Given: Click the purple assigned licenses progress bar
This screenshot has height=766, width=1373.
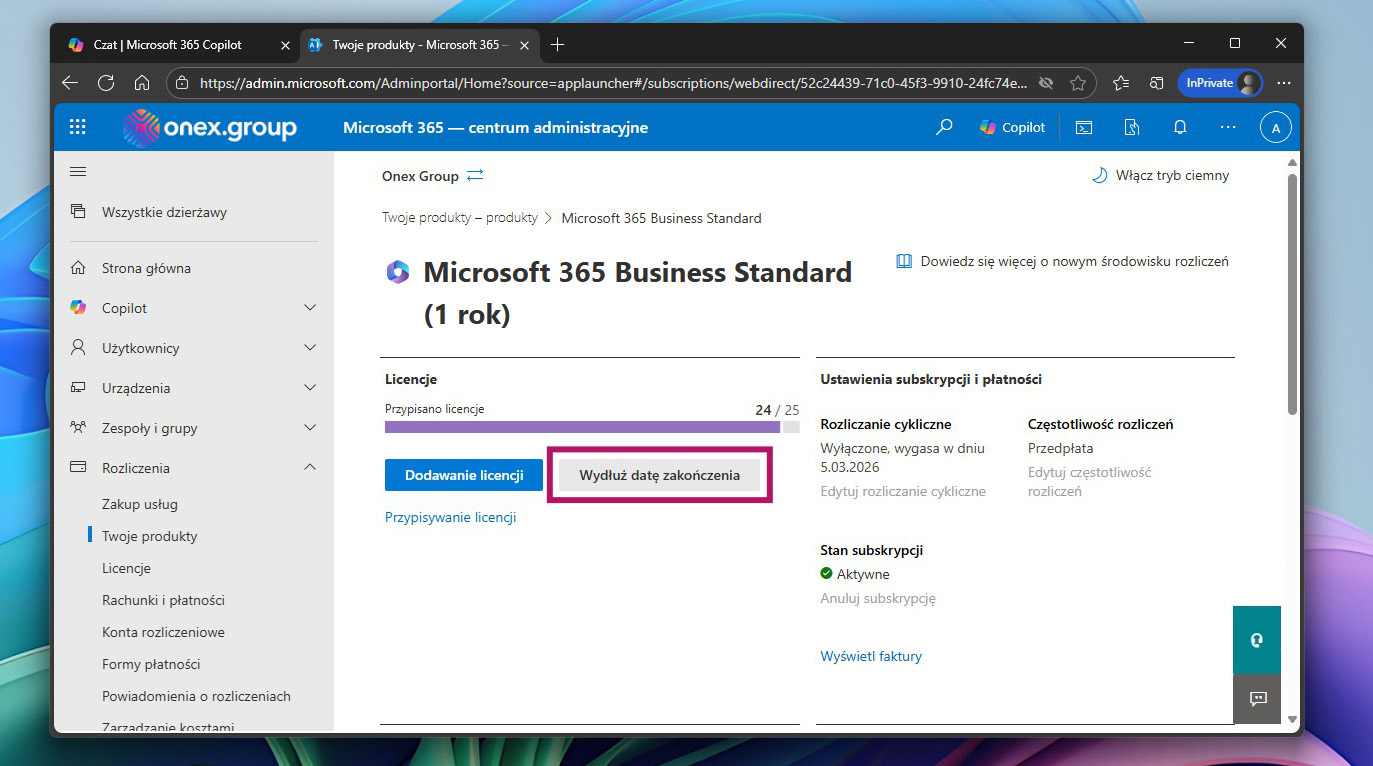Looking at the screenshot, I should tap(582, 427).
